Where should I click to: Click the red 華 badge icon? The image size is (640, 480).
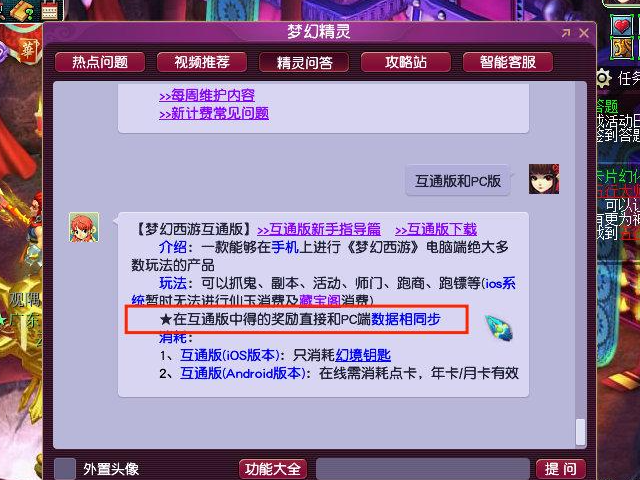click(x=28, y=50)
